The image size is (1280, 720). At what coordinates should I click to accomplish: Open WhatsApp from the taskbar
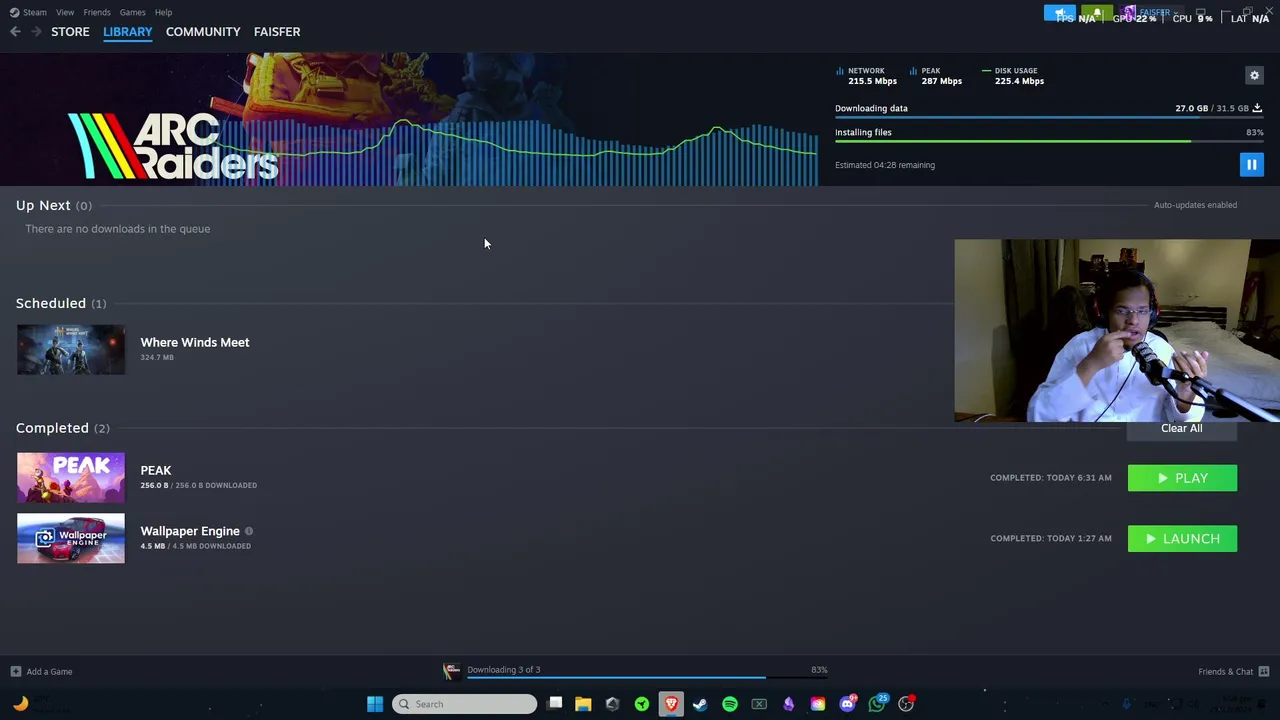(877, 704)
